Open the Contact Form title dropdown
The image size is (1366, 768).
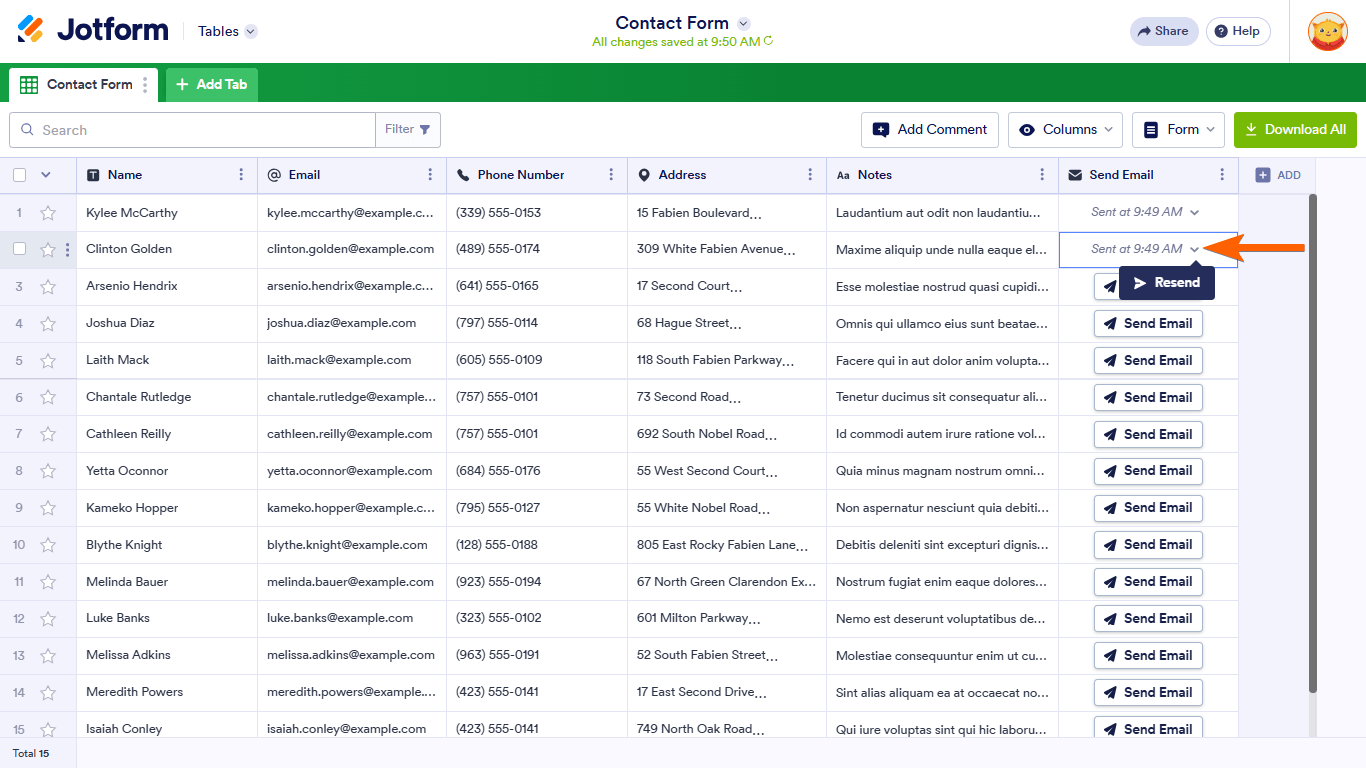tap(743, 23)
